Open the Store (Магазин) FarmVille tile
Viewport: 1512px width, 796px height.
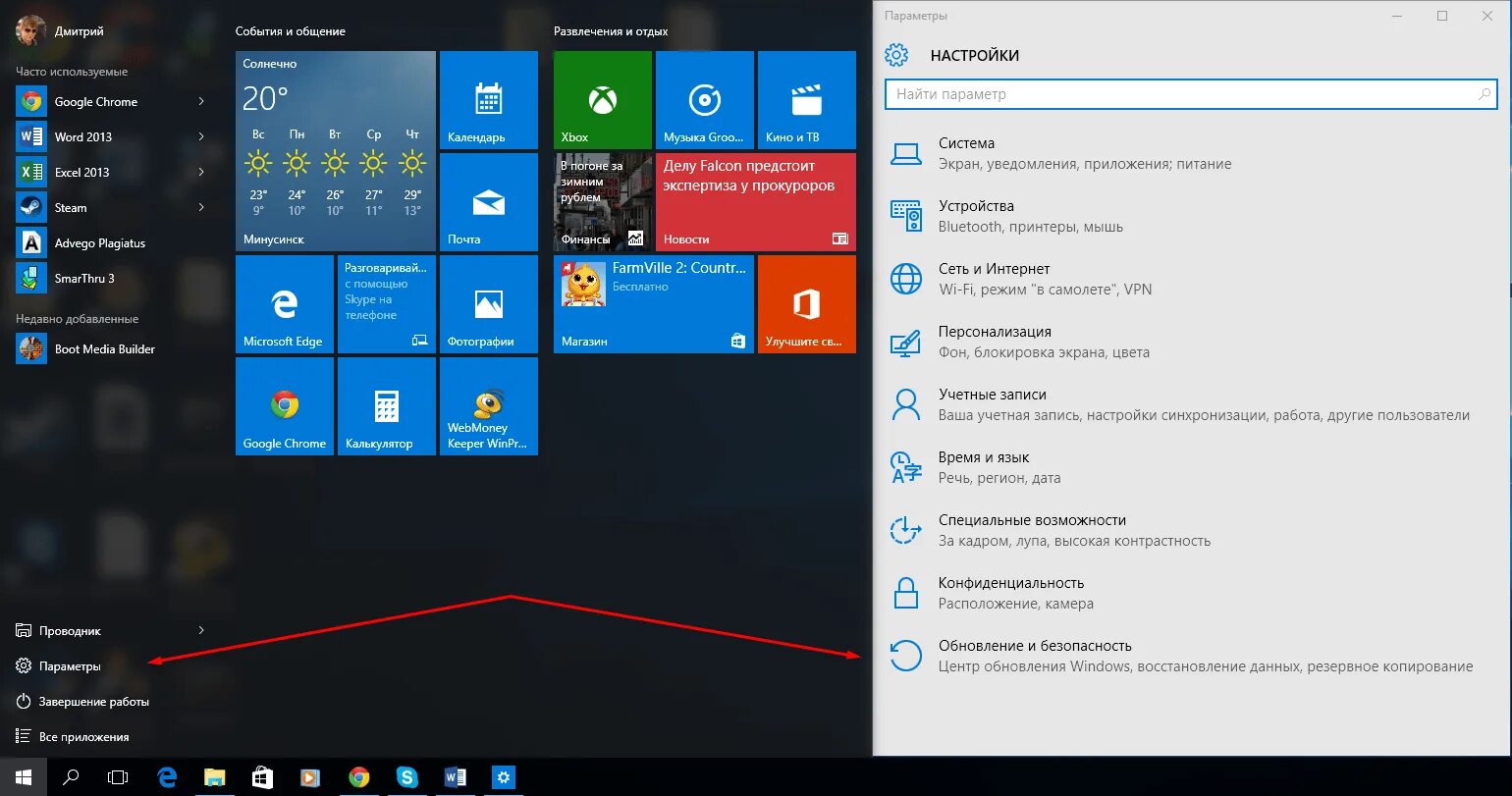click(x=654, y=304)
